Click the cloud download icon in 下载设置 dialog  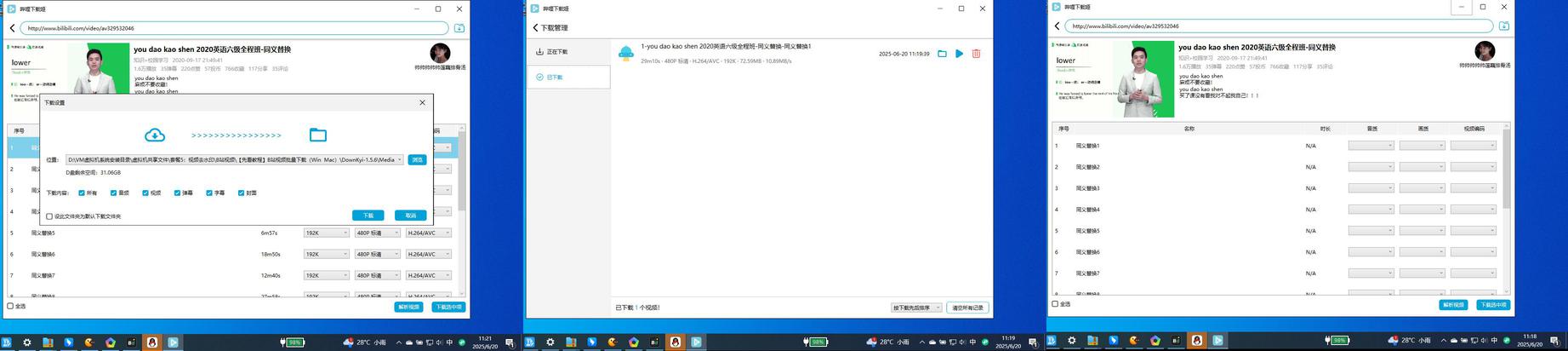tap(155, 135)
